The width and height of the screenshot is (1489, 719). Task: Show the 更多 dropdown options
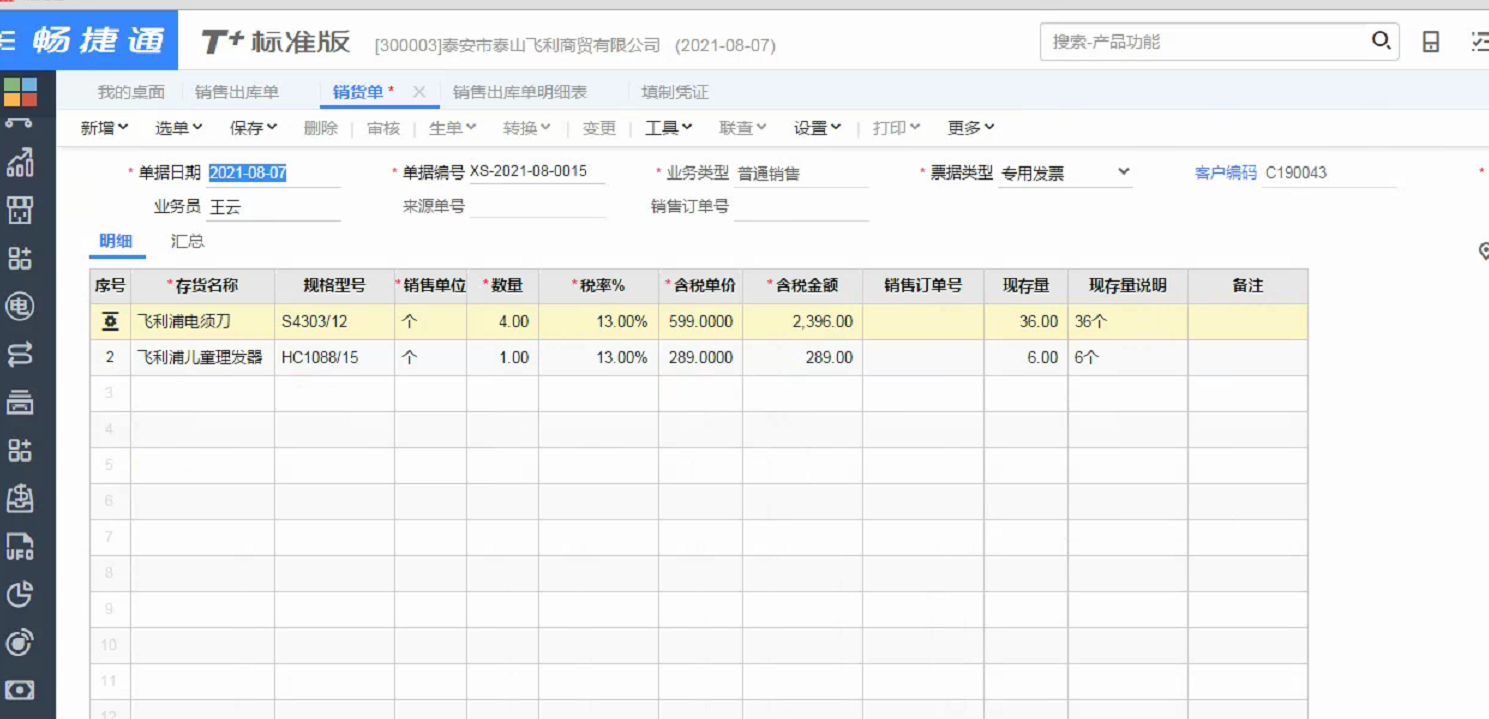pos(971,128)
